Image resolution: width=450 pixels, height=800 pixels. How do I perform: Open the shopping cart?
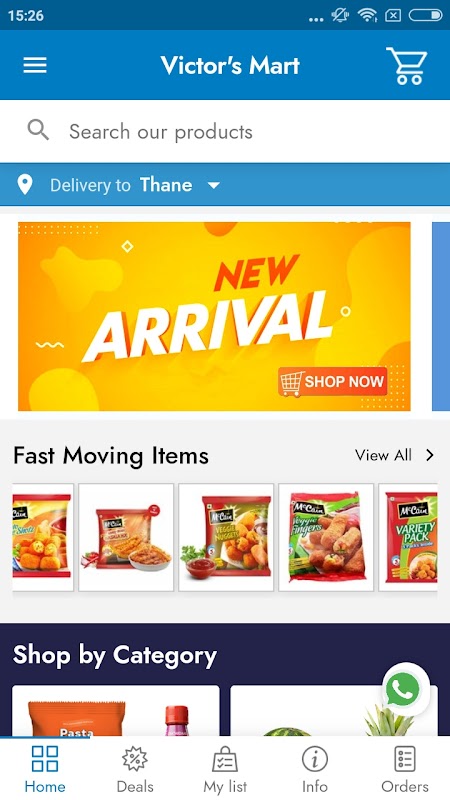click(x=407, y=66)
